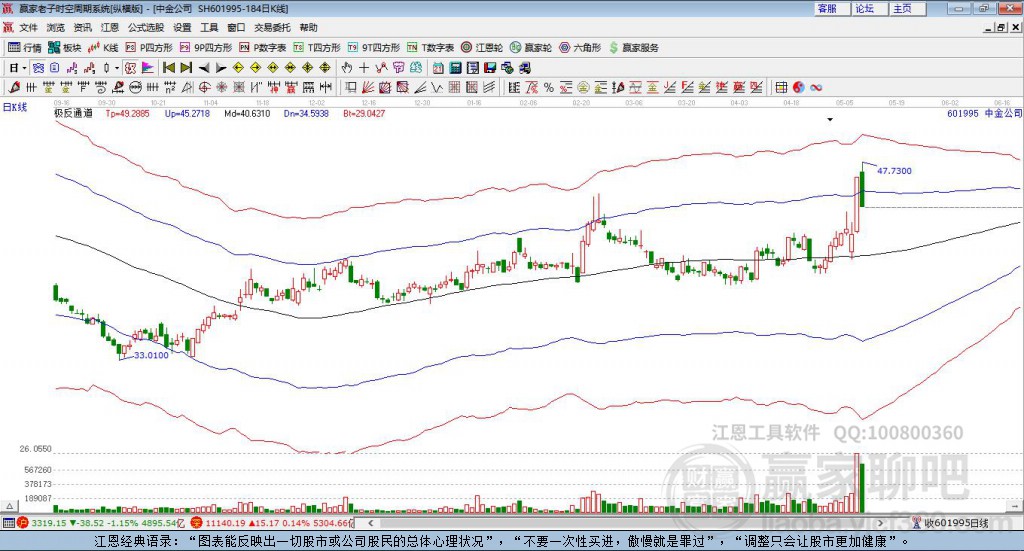This screenshot has width=1024, height=551.
Task: Click the zigzag wave line icon
Action: click(437, 87)
